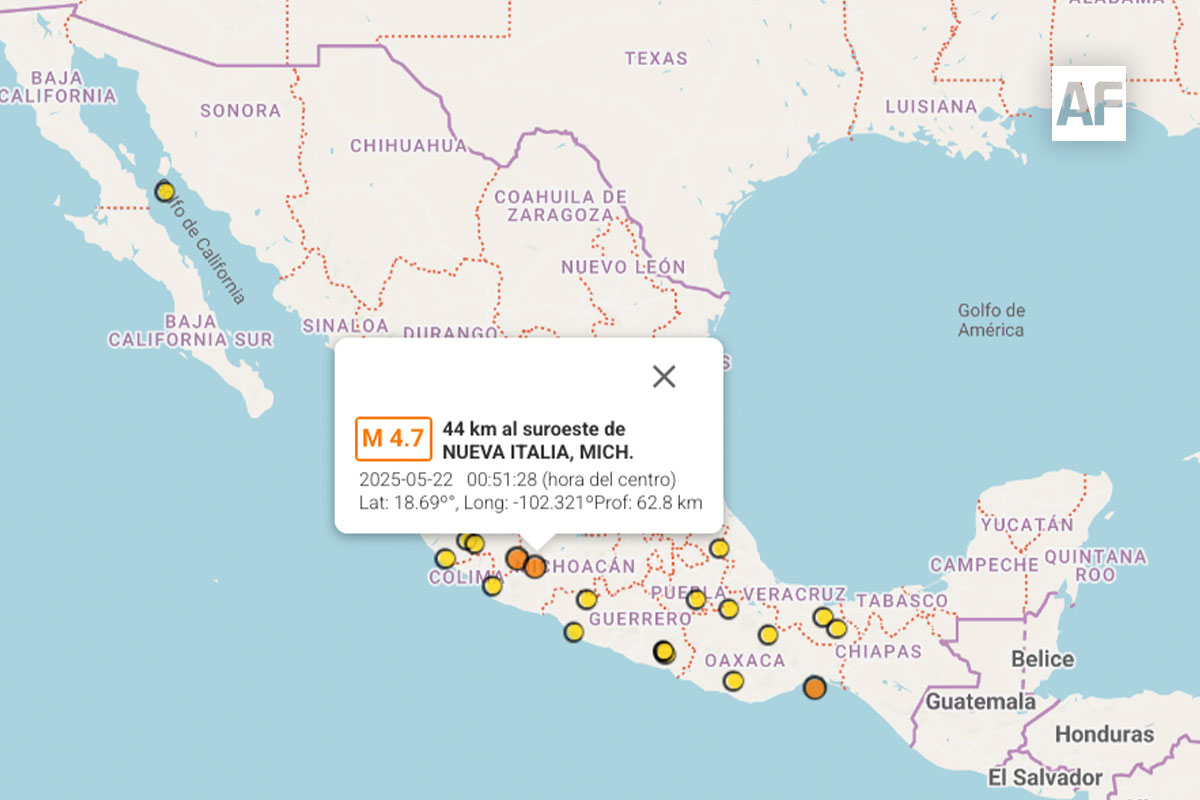Image resolution: width=1200 pixels, height=800 pixels.
Task: Select the yellow marker directly above the Veracruz label
Action: (x=719, y=548)
